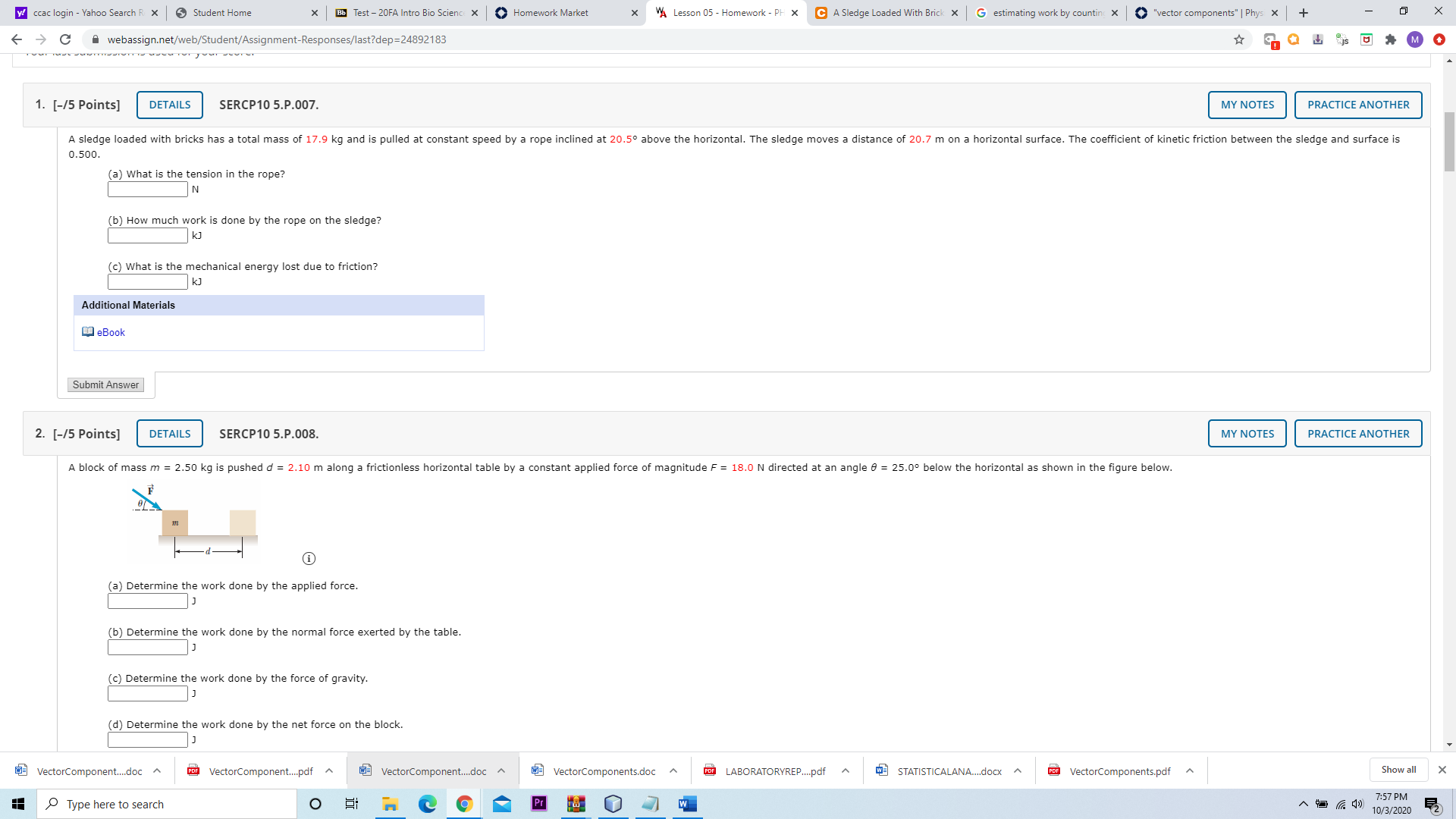Click the tension answer field in newtons
Screen dimensions: 1456x819
point(148,190)
